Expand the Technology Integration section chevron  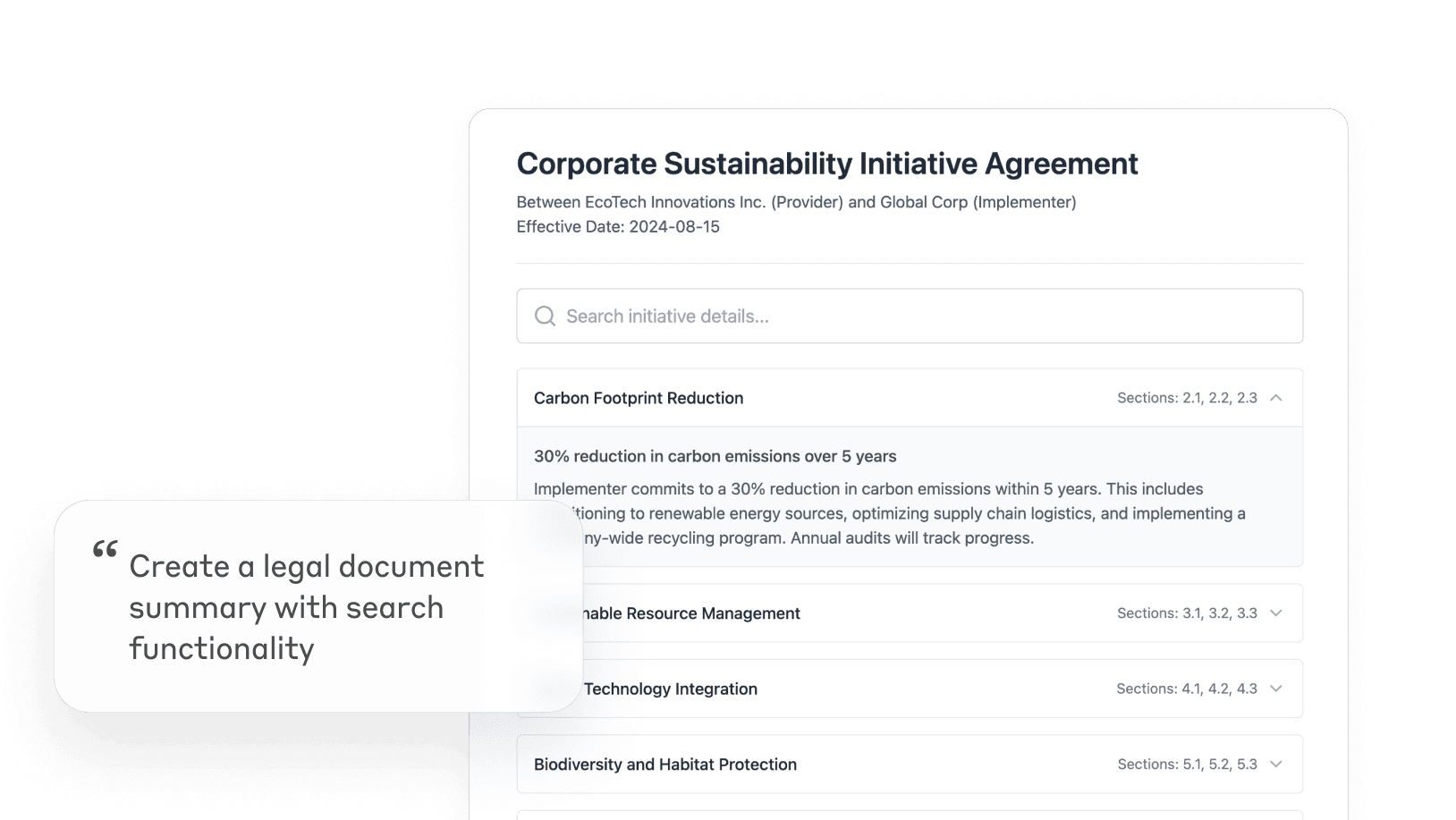[1275, 689]
